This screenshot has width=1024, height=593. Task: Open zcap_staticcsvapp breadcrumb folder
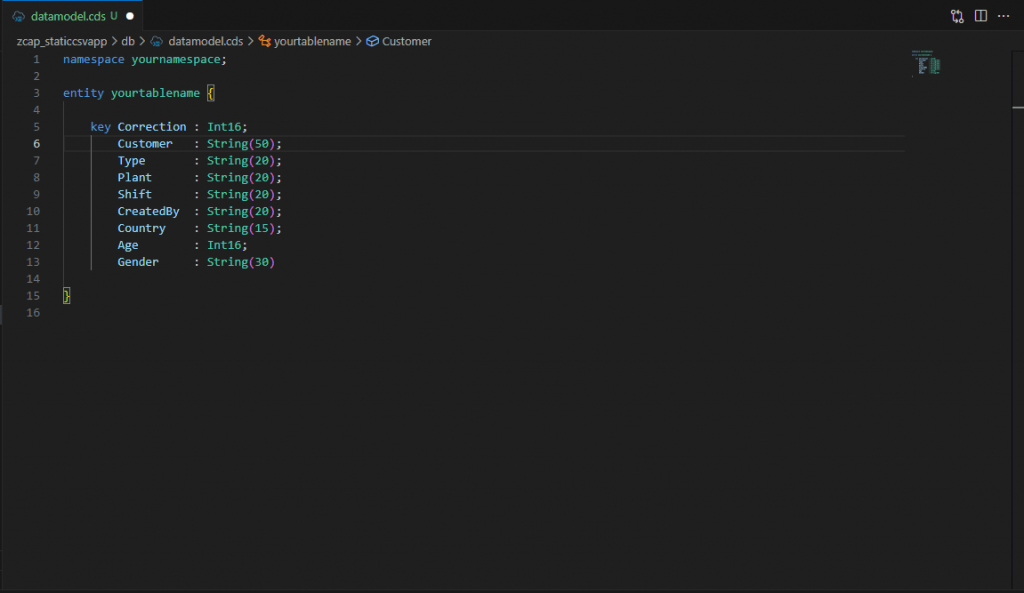pos(61,41)
